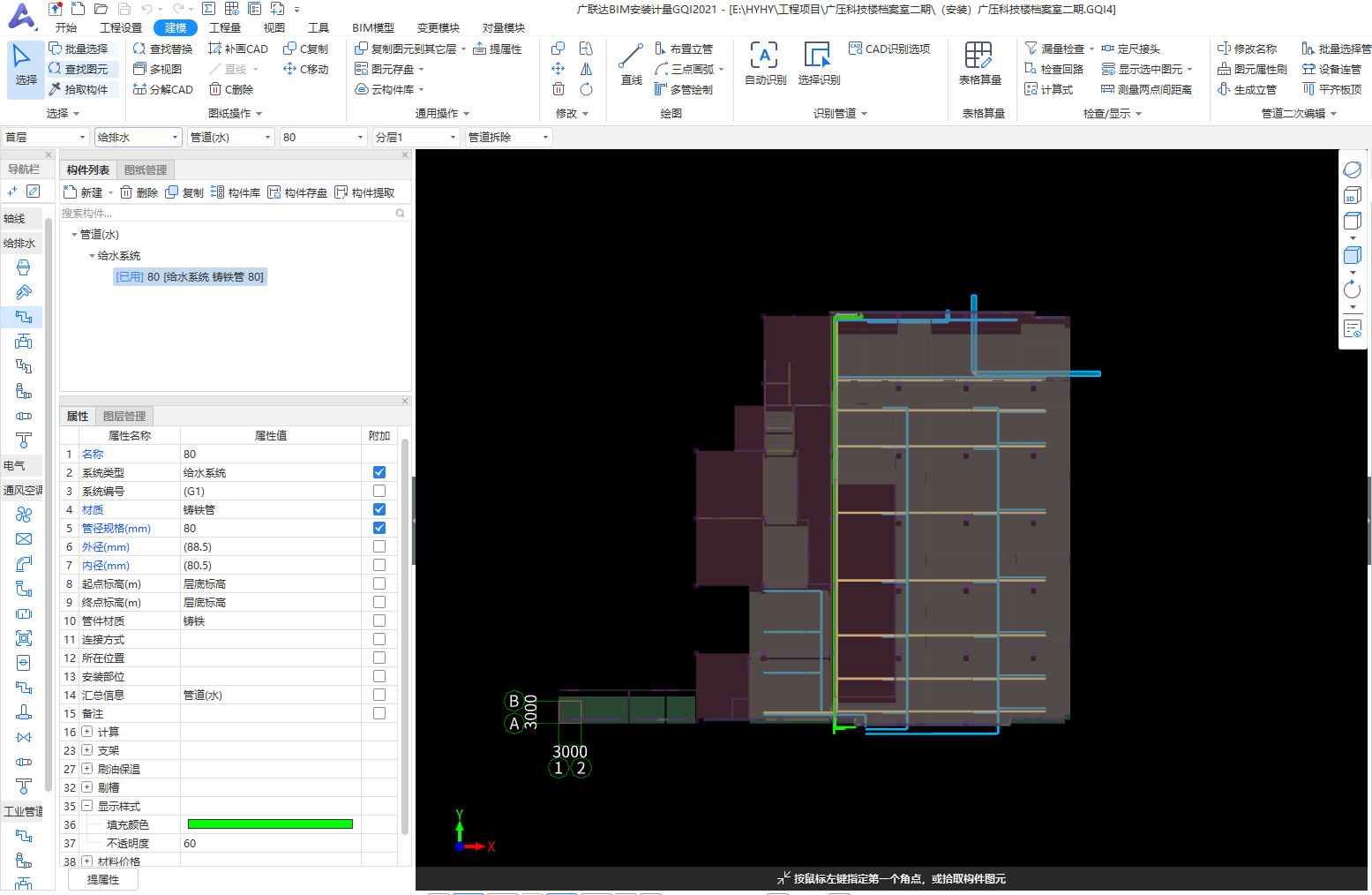Open CAD识别选项 settings
This screenshot has height=895, width=1372.
point(889,49)
